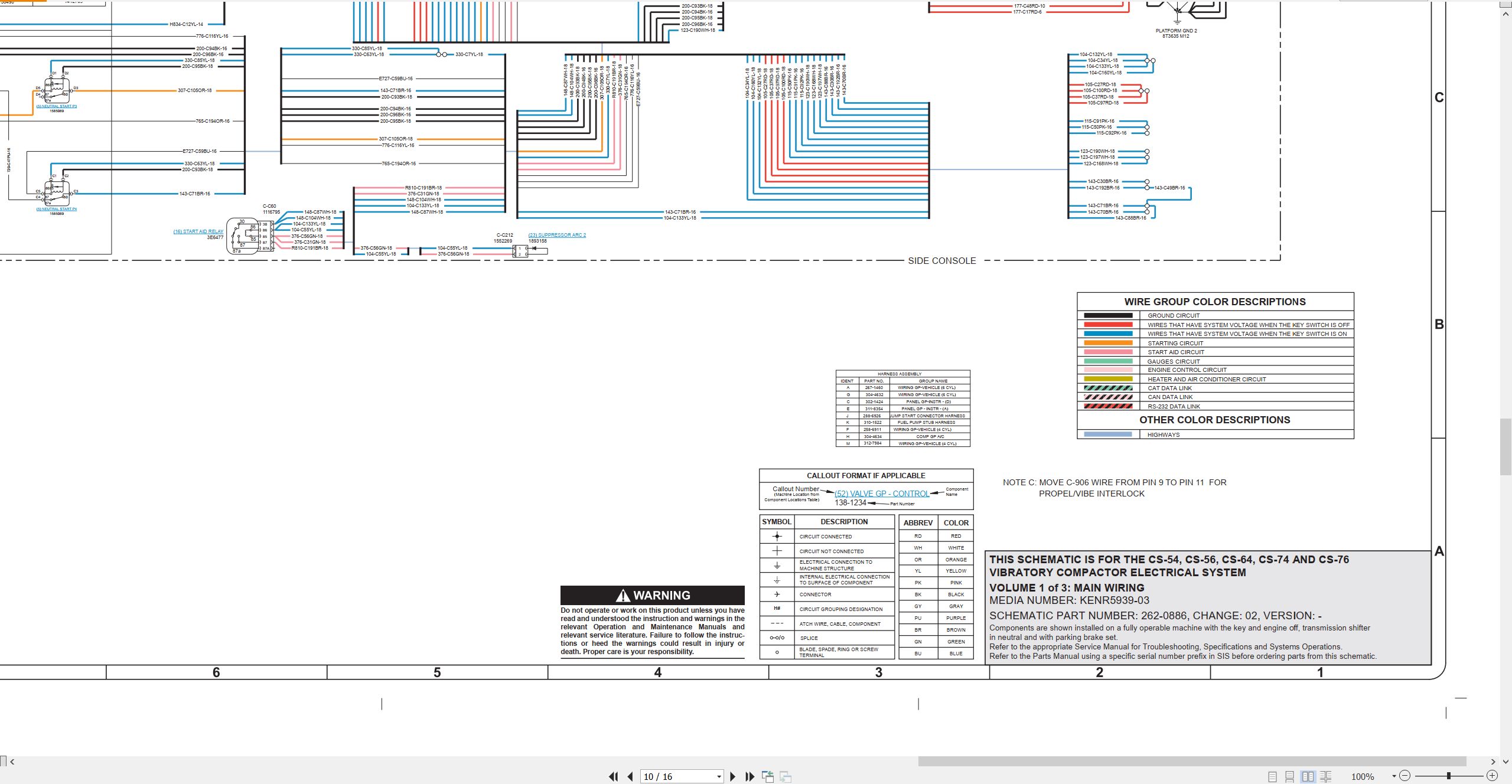Click the scroll right arrow

point(1493,762)
